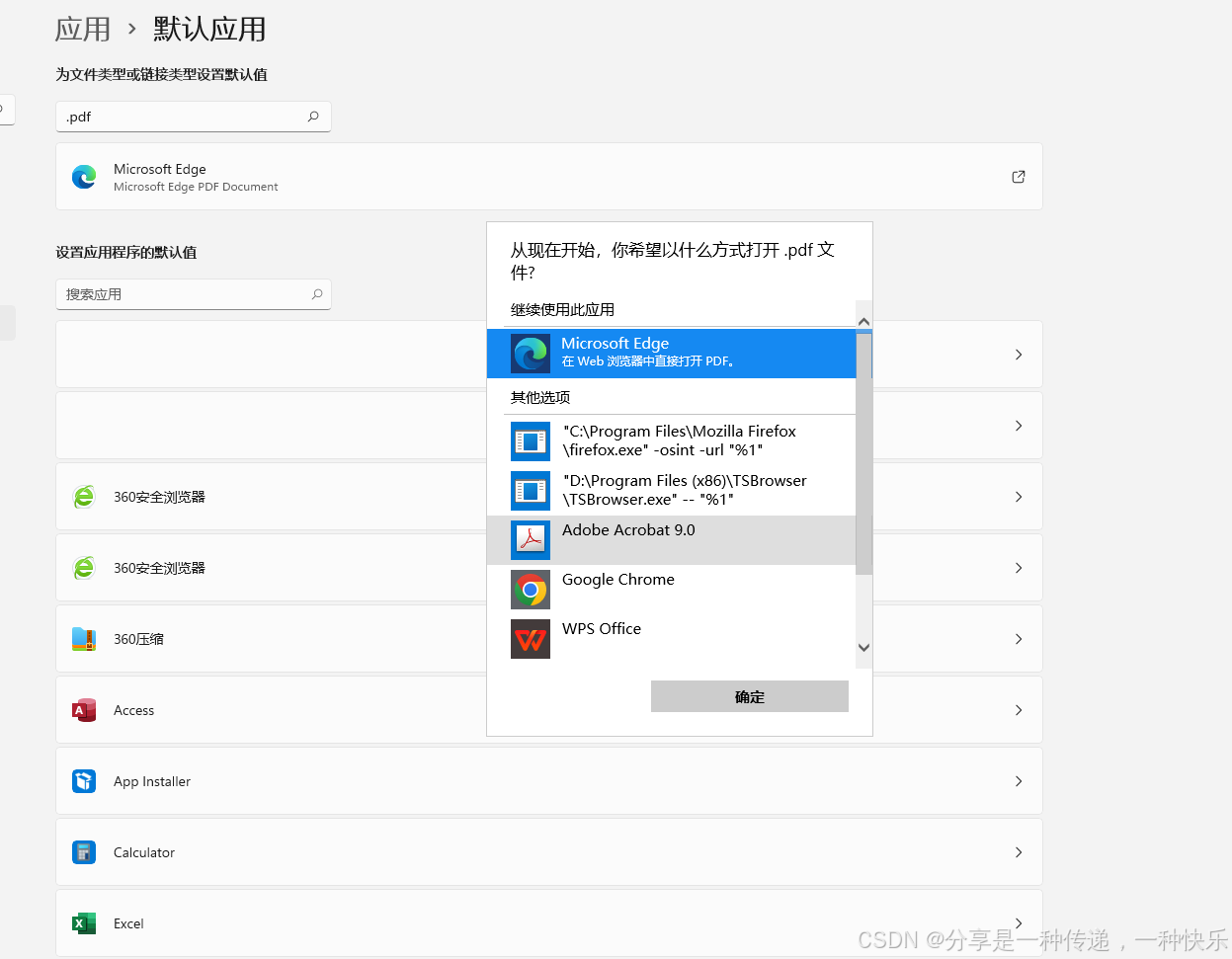This screenshot has height=959, width=1232.
Task: Click the Excel app name
Action: 128,923
